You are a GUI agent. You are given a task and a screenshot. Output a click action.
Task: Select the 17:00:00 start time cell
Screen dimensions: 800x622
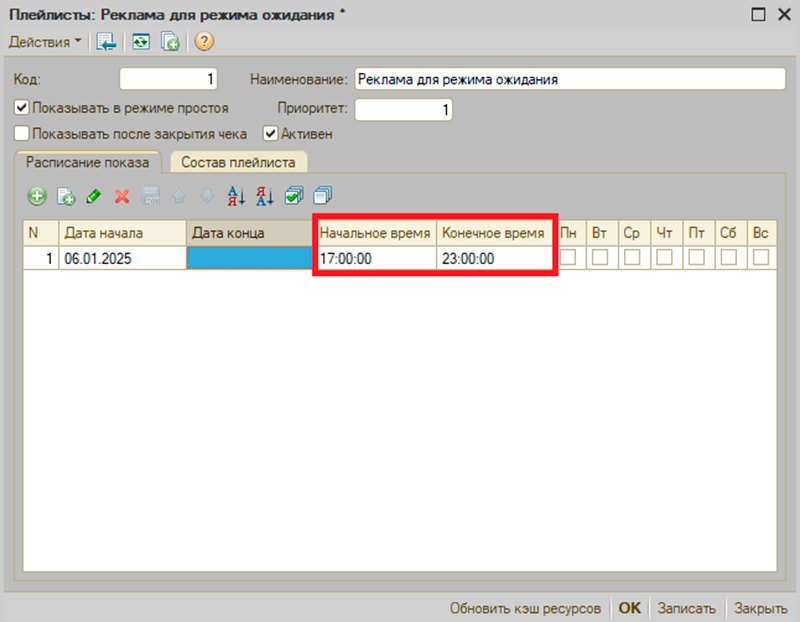pyautogui.click(x=375, y=258)
